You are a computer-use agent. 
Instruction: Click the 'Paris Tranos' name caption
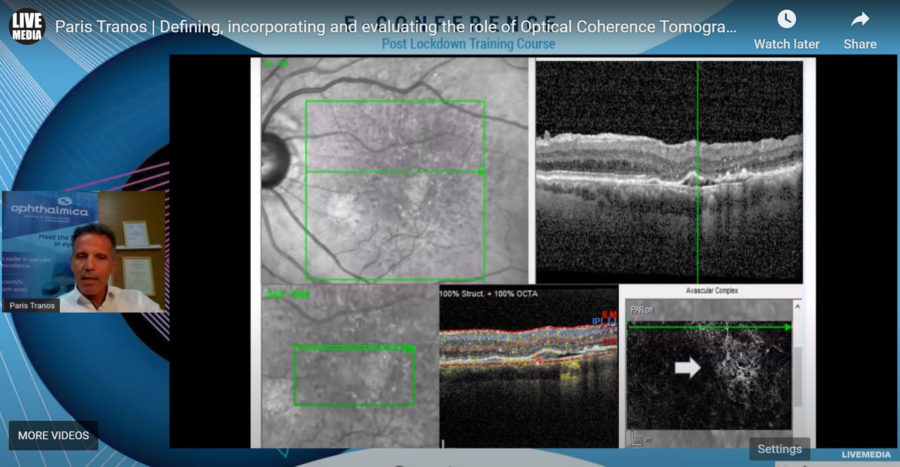point(32,306)
